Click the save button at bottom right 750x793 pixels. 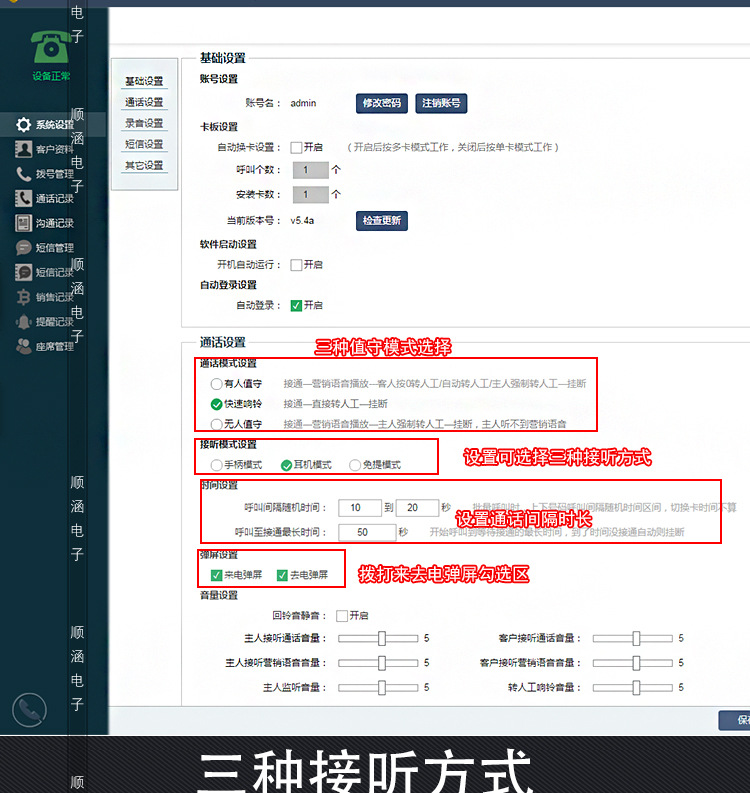[x=736, y=720]
